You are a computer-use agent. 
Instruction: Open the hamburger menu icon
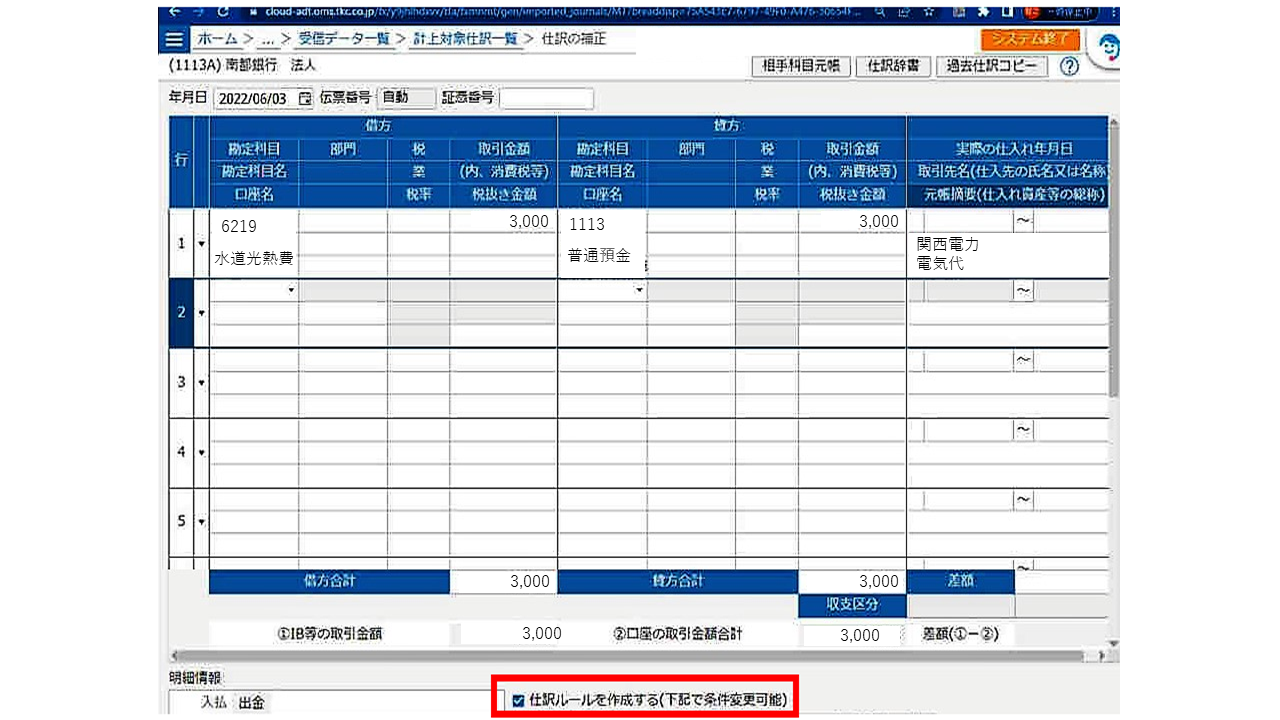174,40
